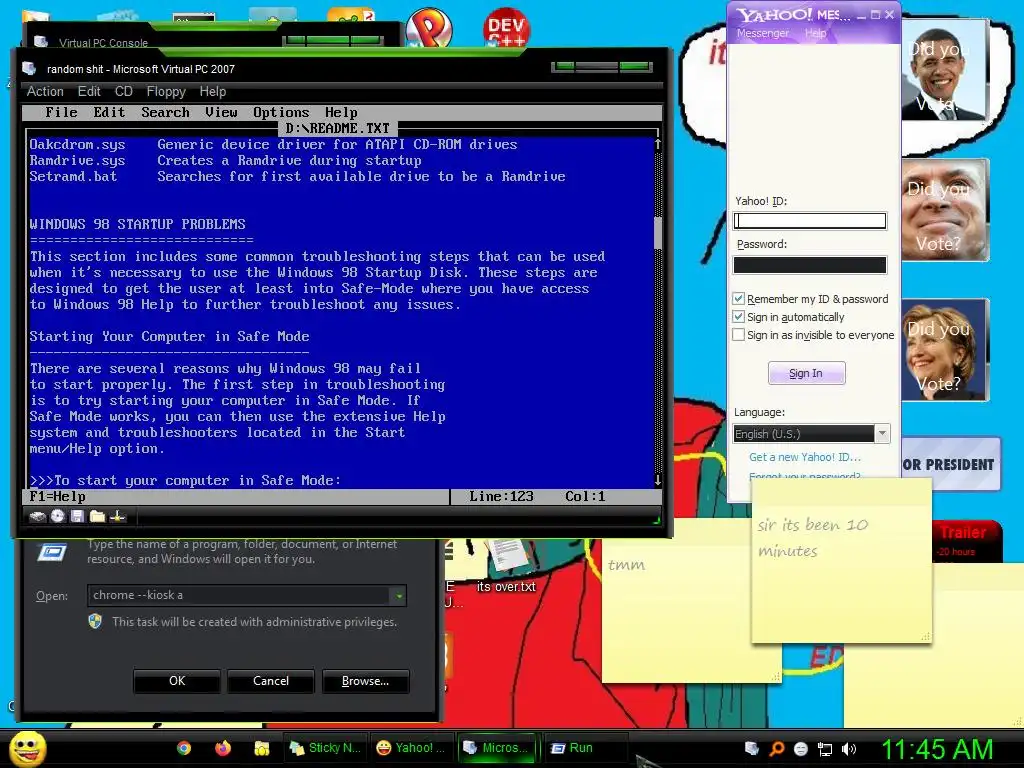This screenshot has width=1024, height=768.
Task: Focus the Yahoo! ID input field
Action: pos(810,221)
